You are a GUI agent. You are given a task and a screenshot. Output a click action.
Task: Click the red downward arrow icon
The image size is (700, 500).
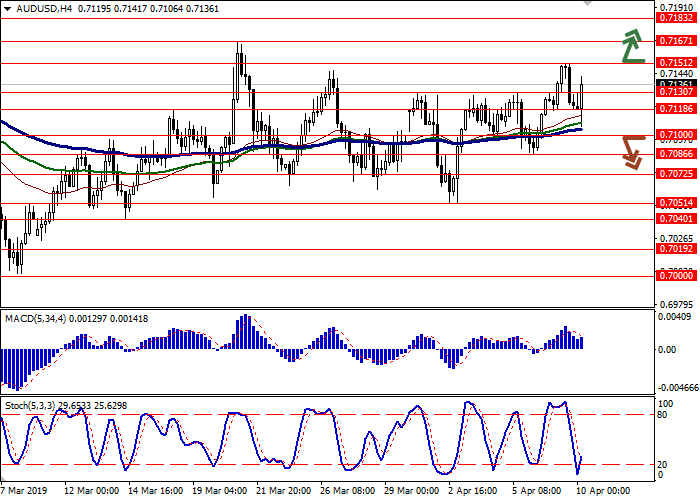(631, 152)
